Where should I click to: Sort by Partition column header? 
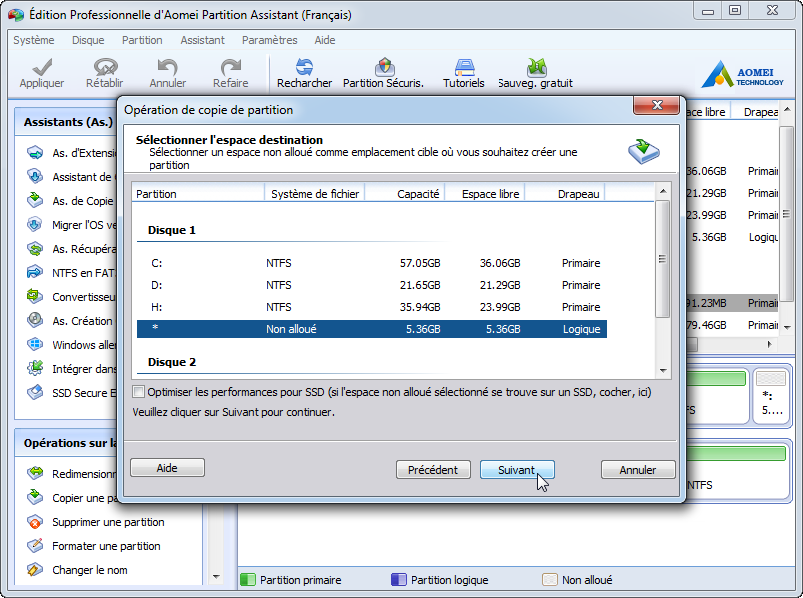[198, 194]
